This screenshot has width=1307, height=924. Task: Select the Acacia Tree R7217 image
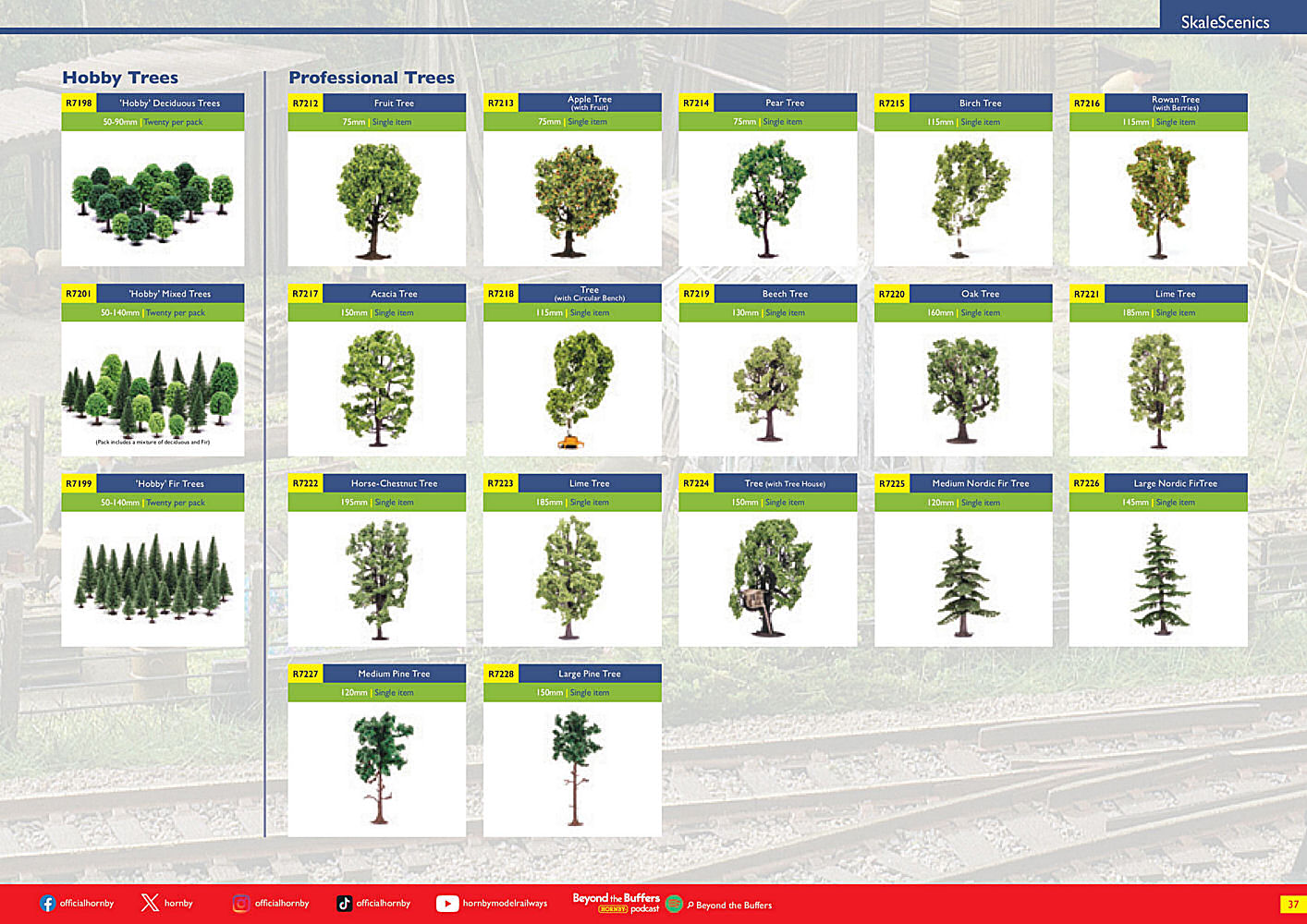click(377, 389)
